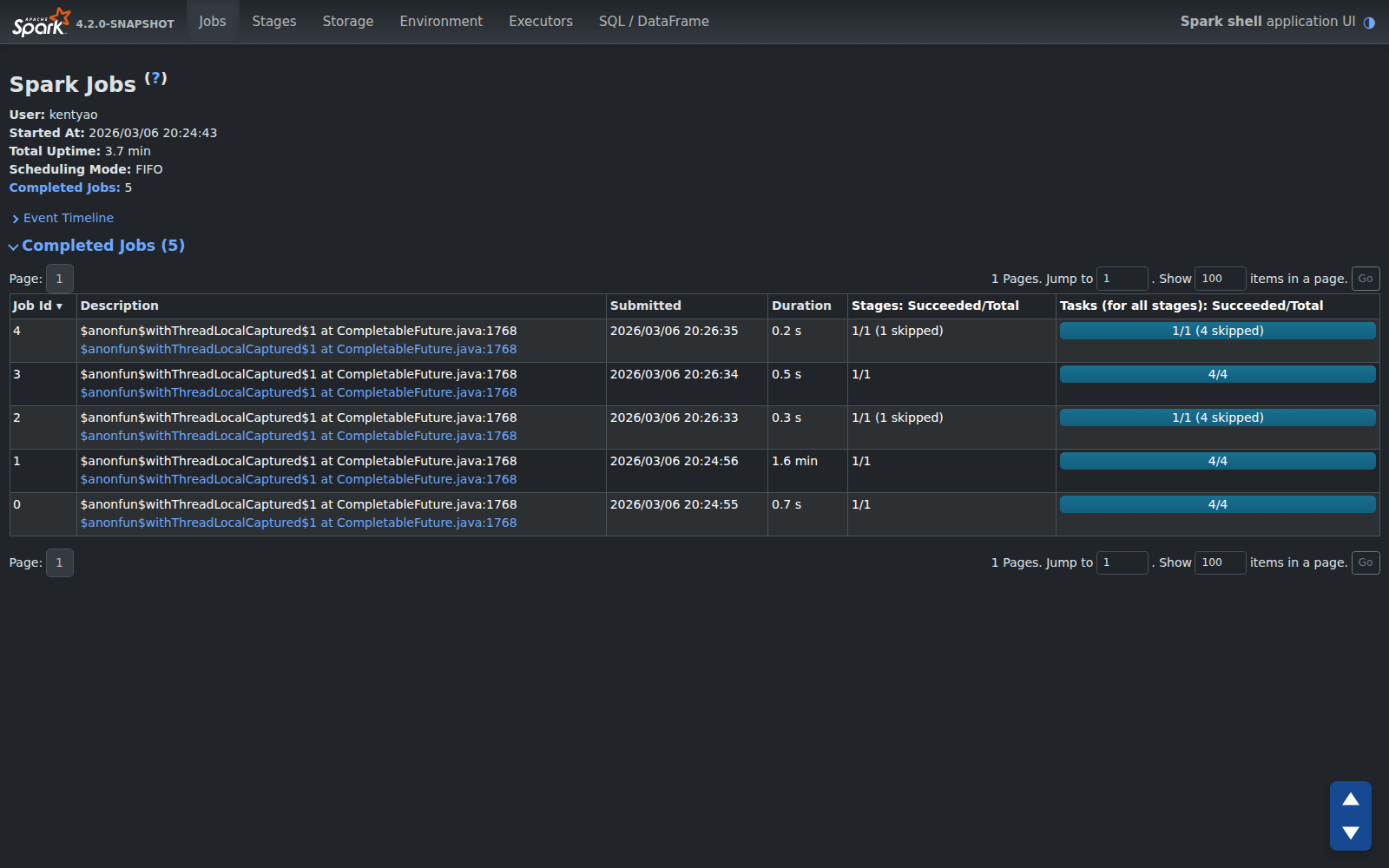Go to the Executors tab
This screenshot has height=868, width=1389.
(x=541, y=22)
